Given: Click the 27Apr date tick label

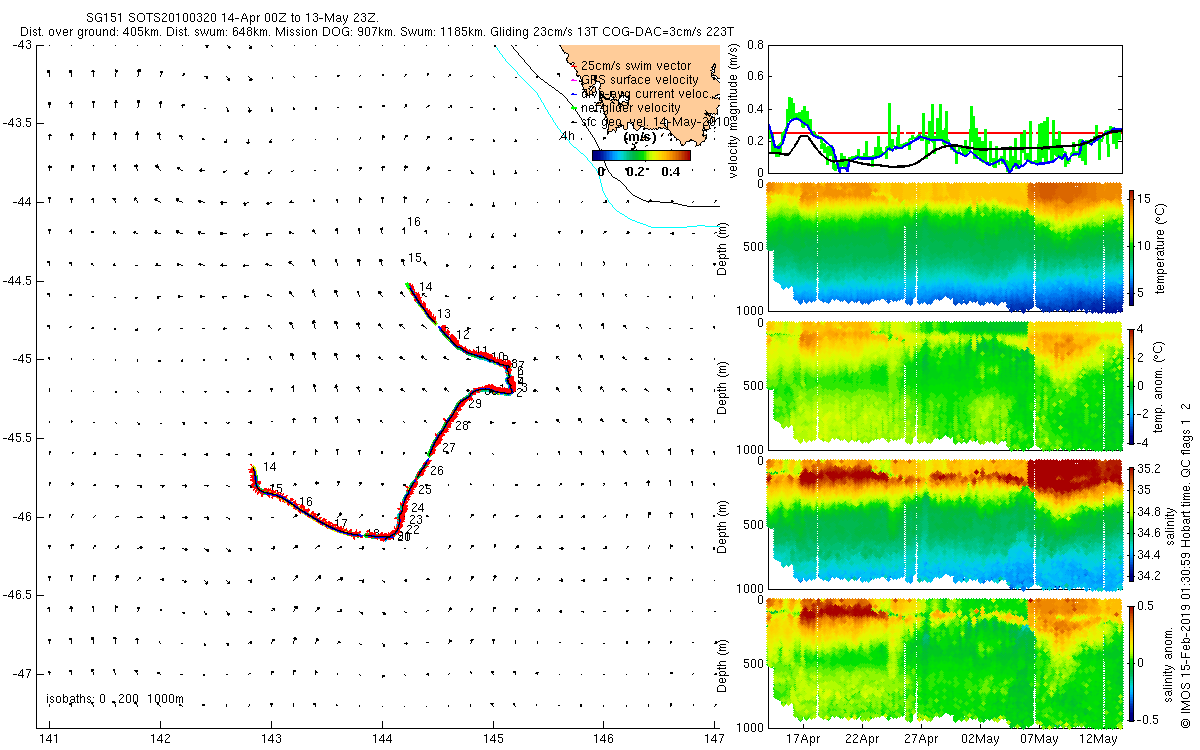Looking at the screenshot, I should point(922,738).
